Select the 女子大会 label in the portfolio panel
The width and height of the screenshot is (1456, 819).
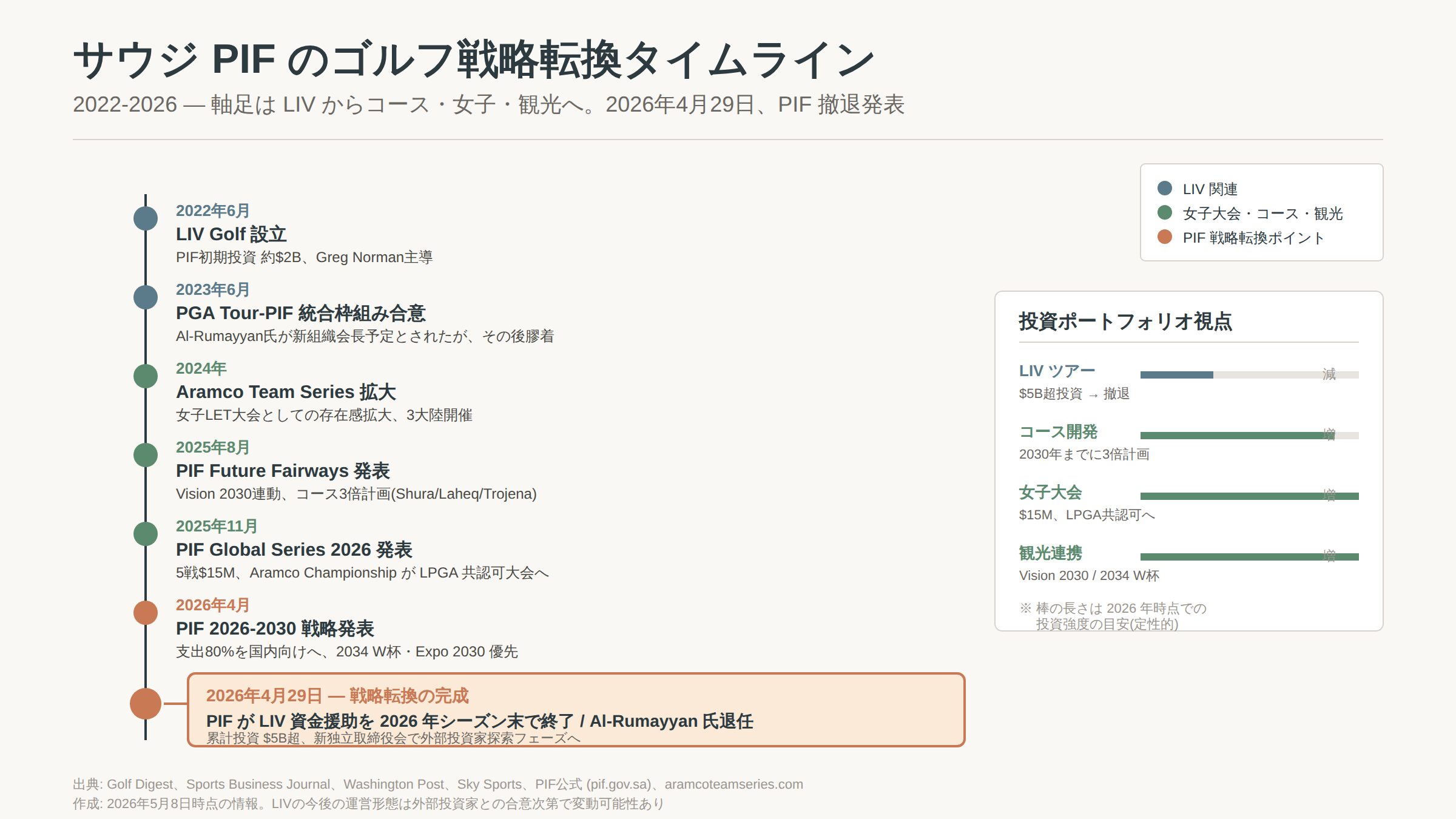1051,492
